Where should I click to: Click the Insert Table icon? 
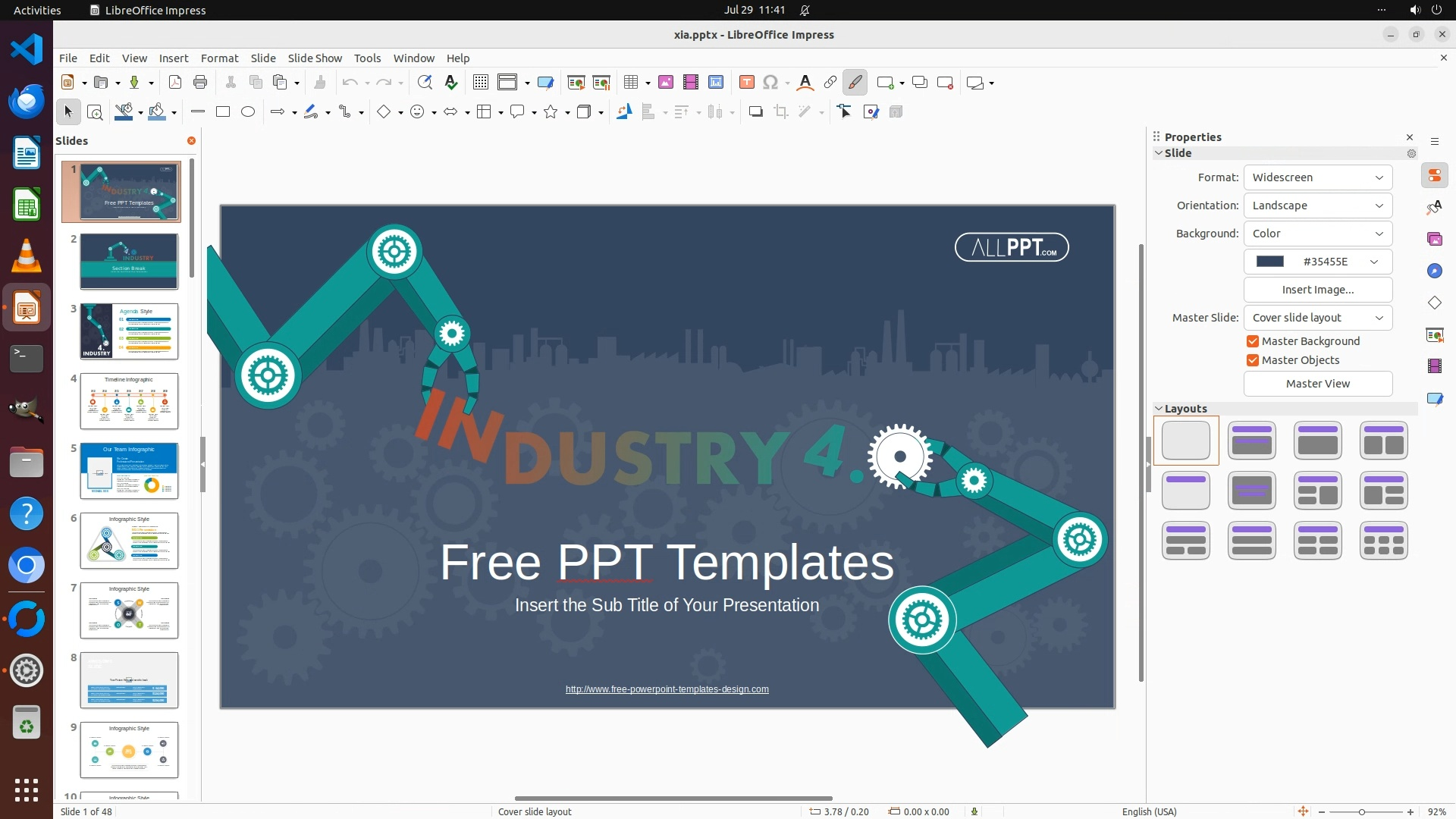[630, 83]
